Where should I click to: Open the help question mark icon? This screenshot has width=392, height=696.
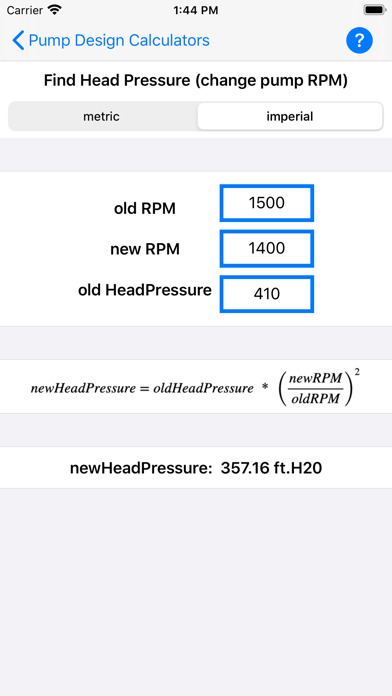pyautogui.click(x=359, y=41)
